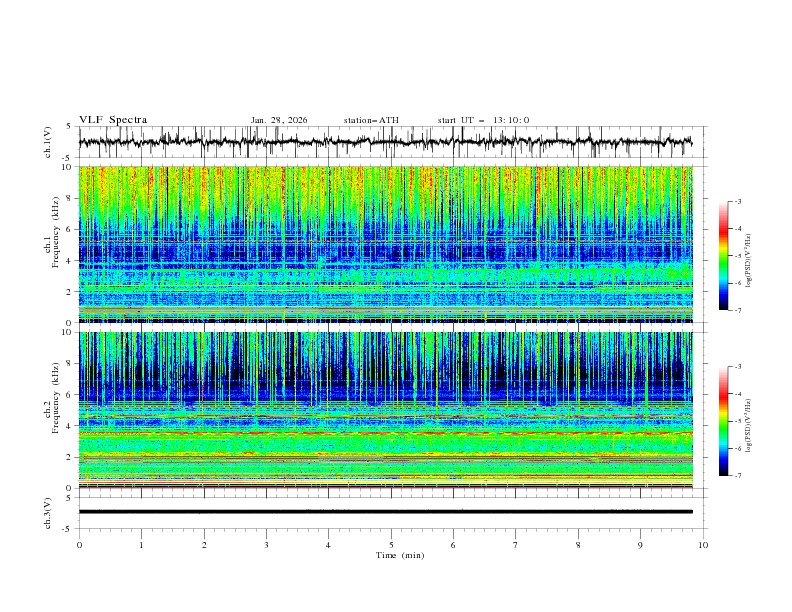
Task: Click time axis tick label "3"
Action: (266, 545)
